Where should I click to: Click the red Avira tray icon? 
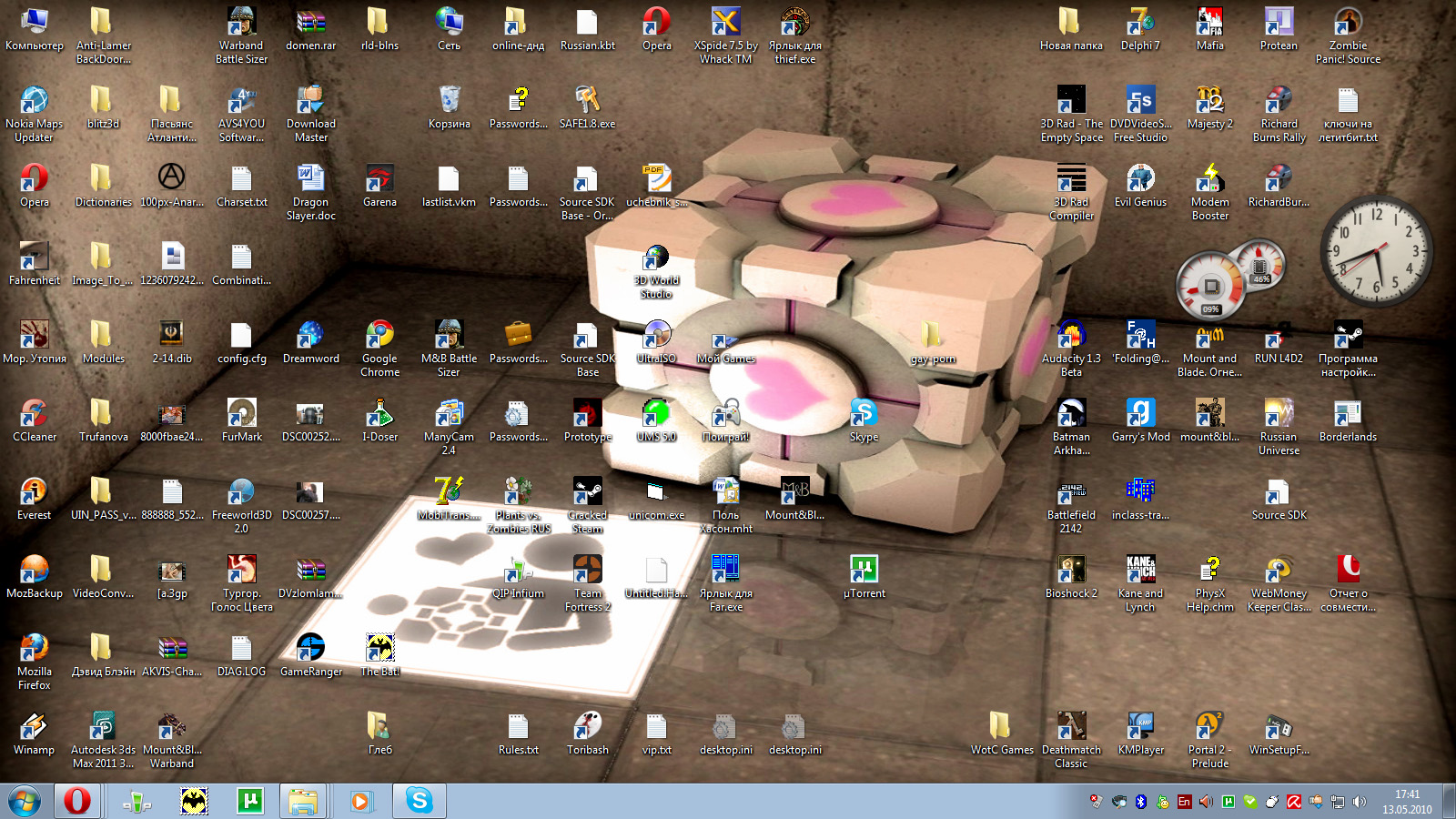point(1293,802)
